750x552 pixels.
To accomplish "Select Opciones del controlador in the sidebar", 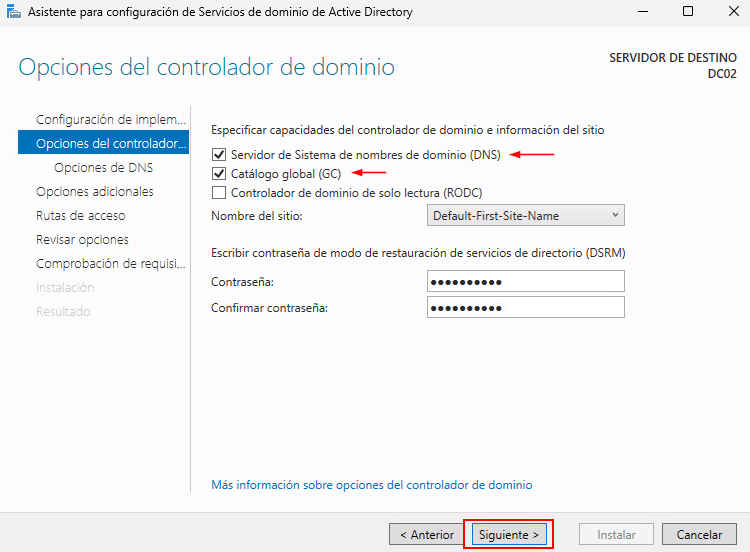I will tap(110, 143).
